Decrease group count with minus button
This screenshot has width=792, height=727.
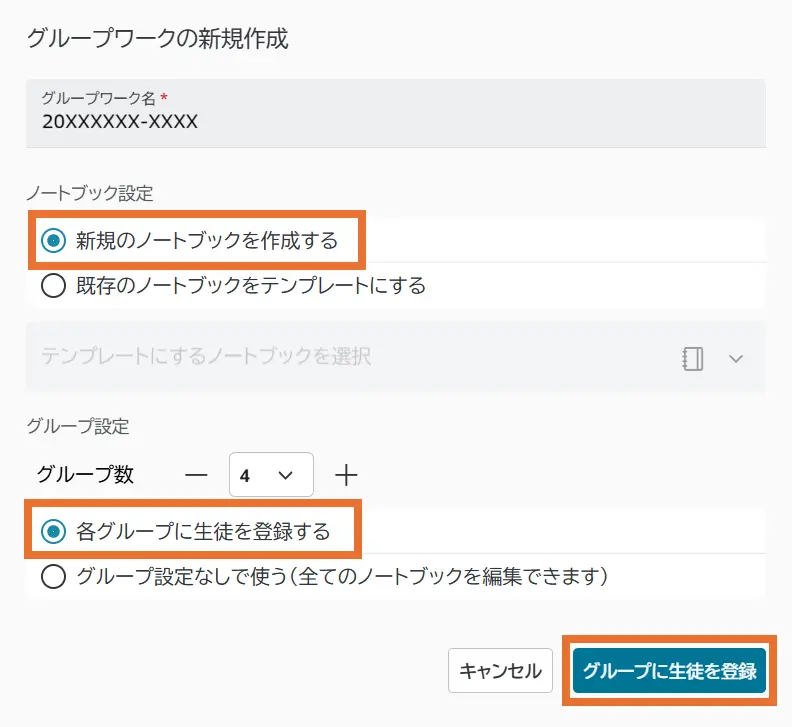[x=196, y=475]
